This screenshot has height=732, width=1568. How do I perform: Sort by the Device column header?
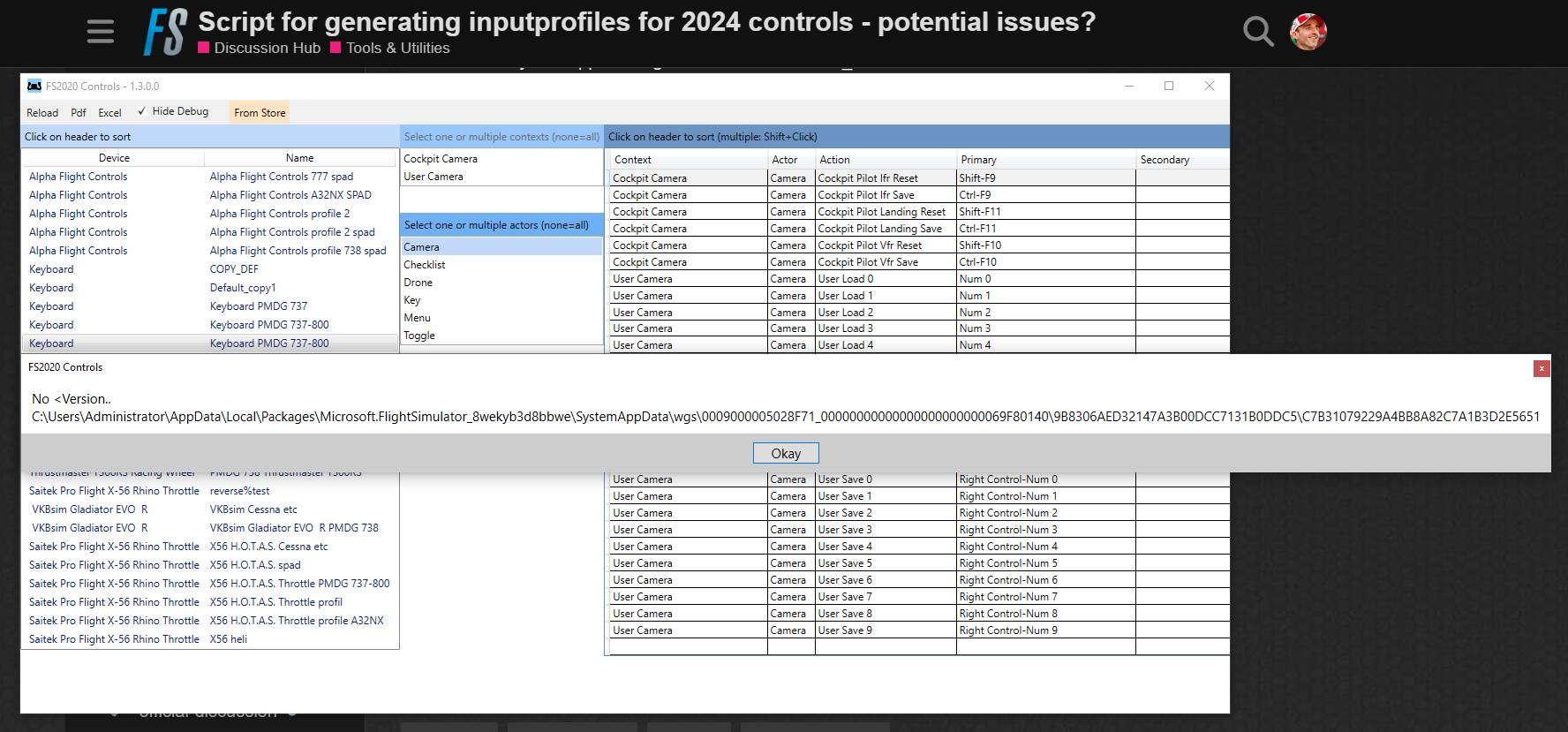(x=114, y=157)
